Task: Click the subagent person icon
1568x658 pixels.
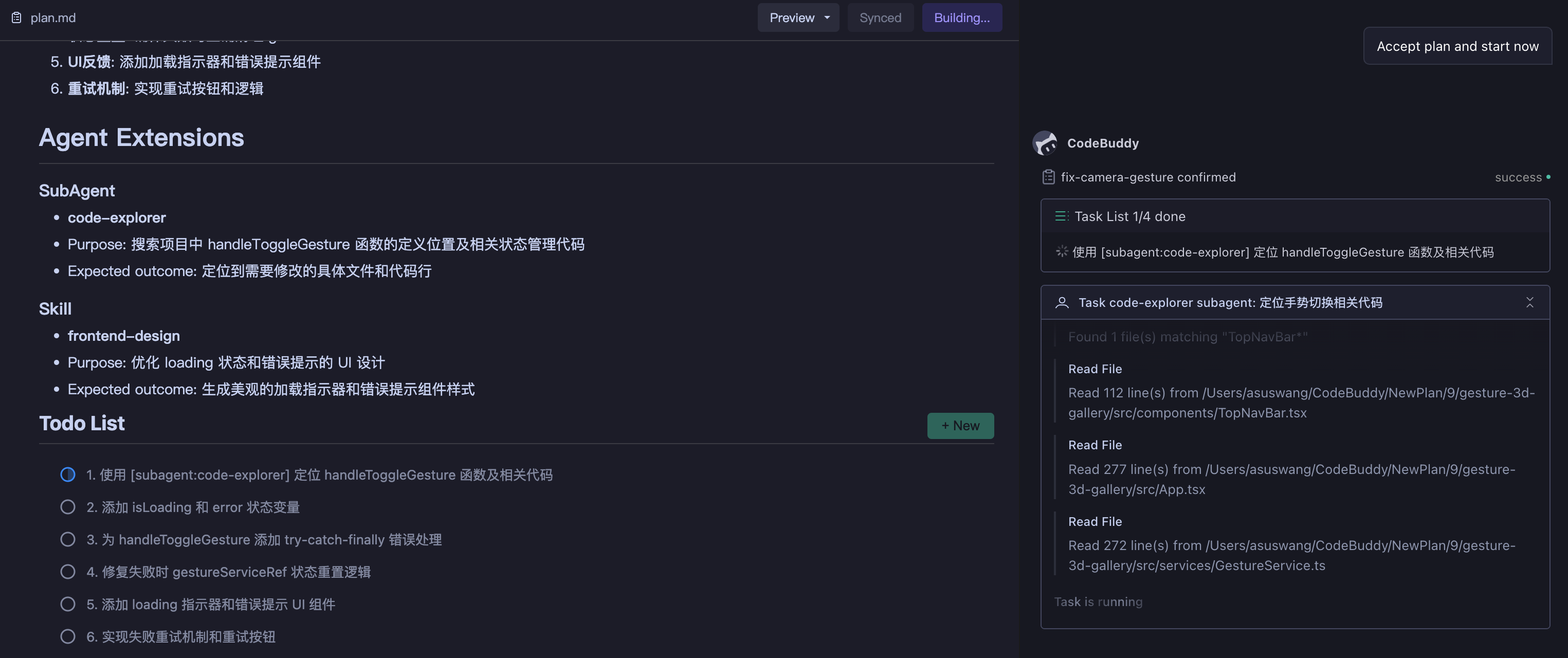Action: click(1062, 302)
